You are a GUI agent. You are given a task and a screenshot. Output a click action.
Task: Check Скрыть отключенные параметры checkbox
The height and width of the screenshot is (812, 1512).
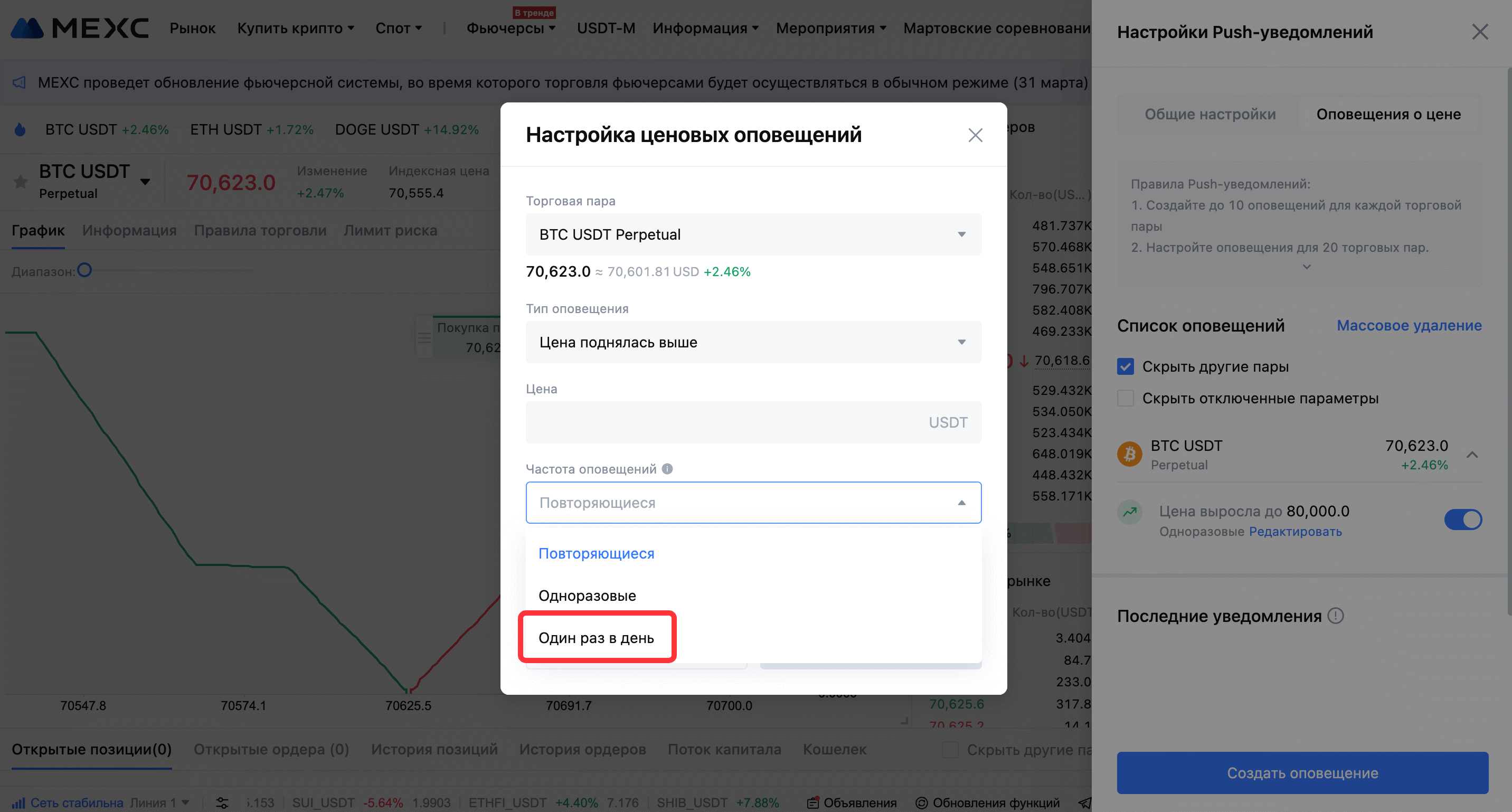tap(1126, 399)
